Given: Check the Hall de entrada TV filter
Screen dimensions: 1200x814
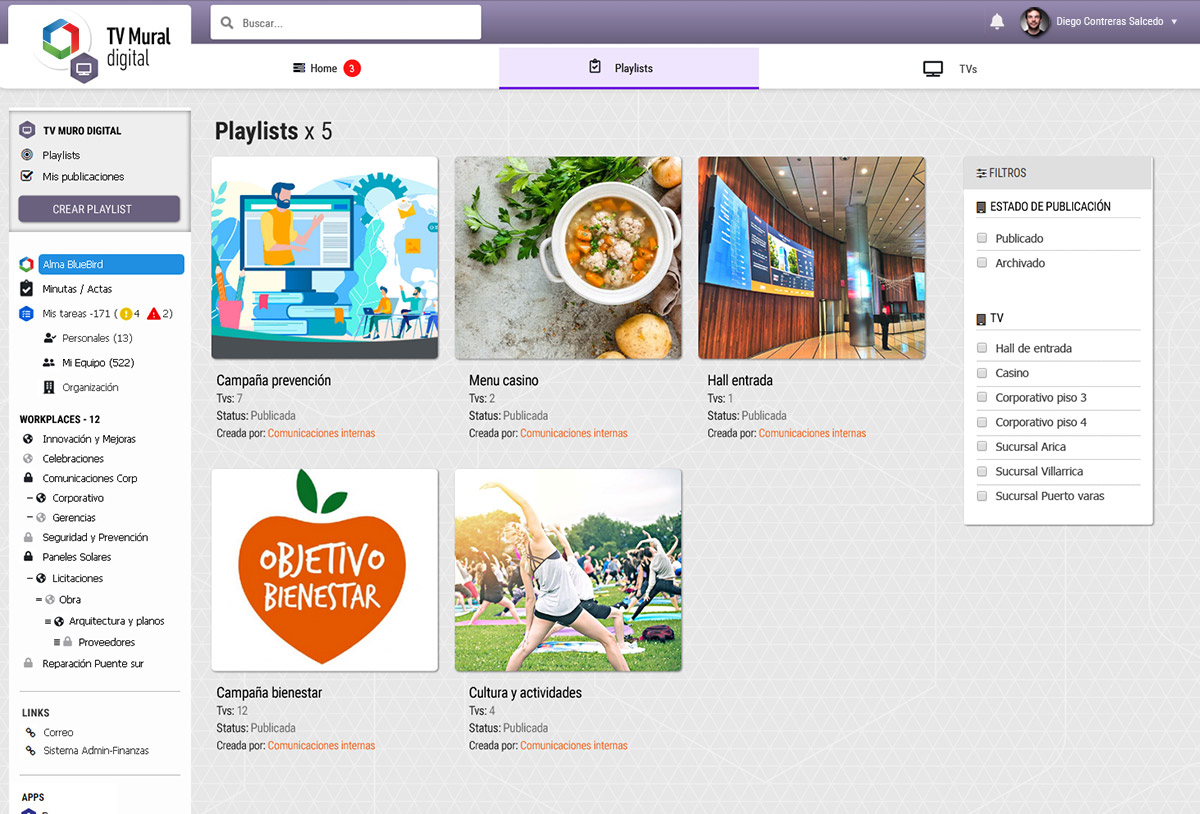Looking at the screenshot, I should pos(982,348).
